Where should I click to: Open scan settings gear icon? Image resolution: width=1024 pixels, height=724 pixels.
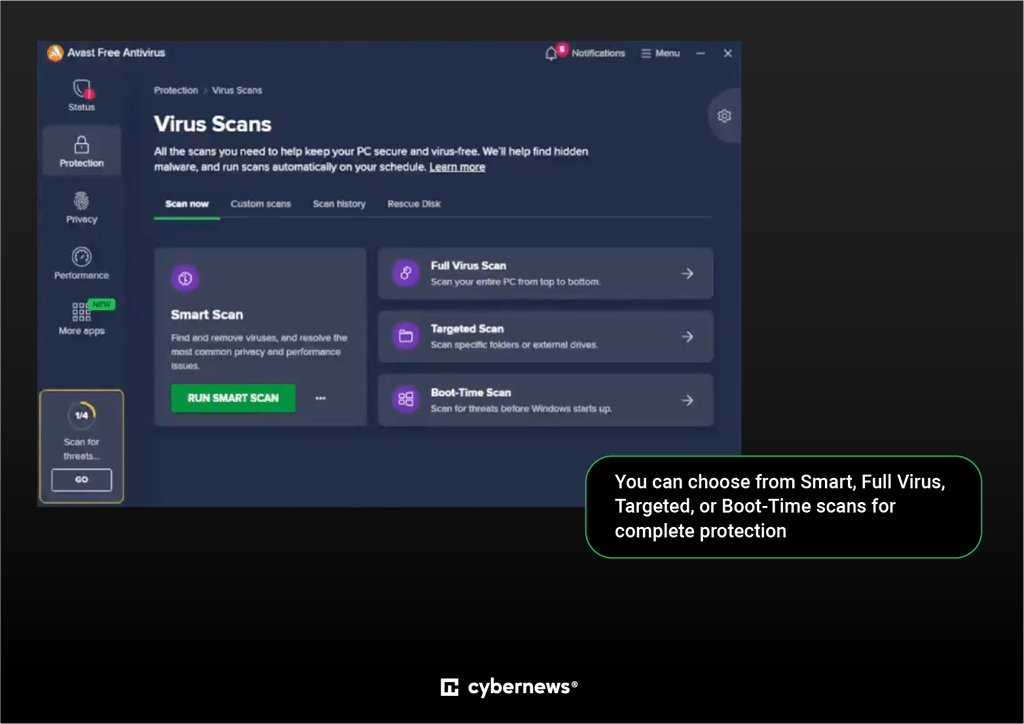point(724,116)
